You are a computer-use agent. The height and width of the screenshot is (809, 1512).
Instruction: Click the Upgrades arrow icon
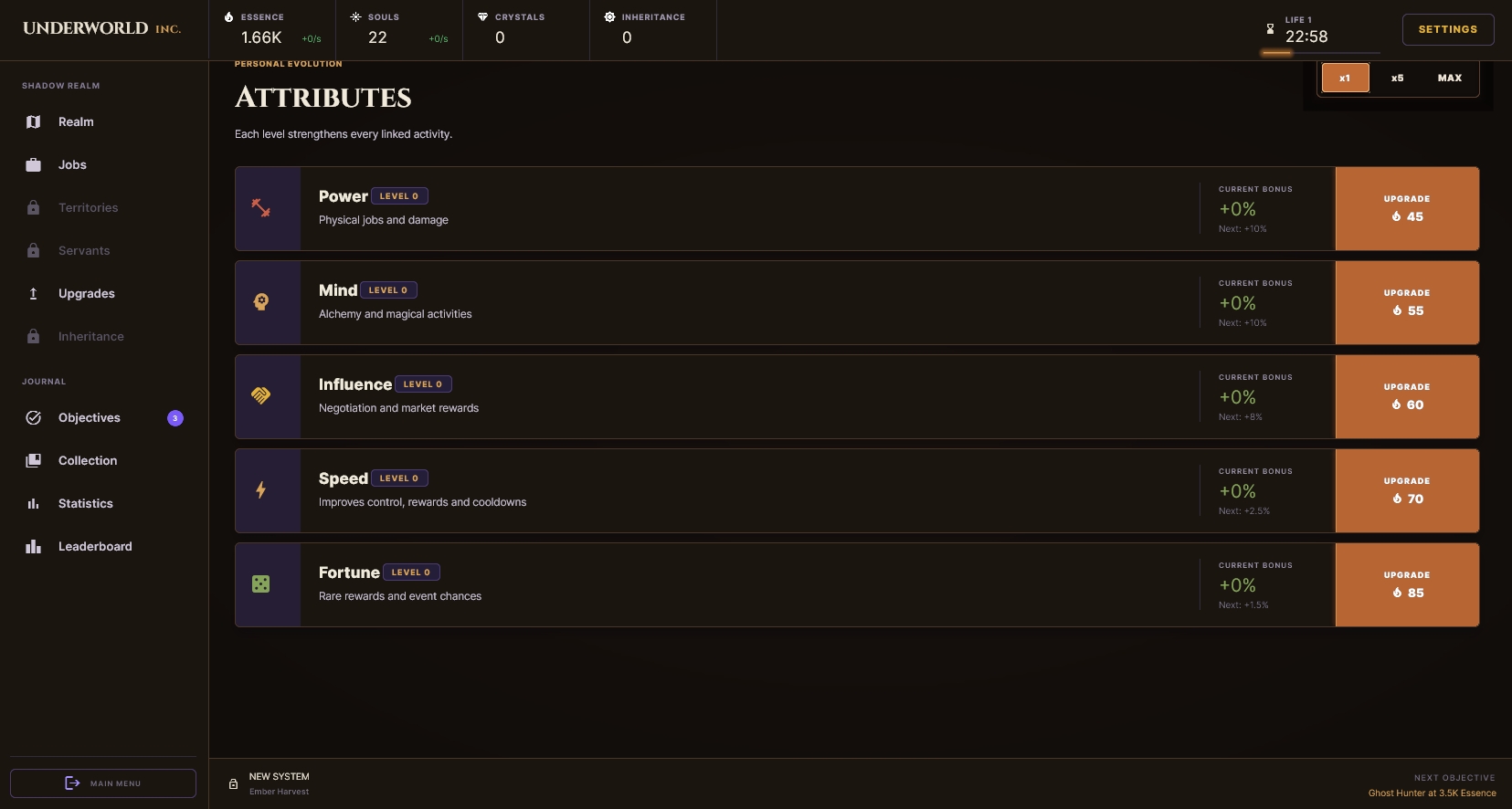tap(34, 294)
